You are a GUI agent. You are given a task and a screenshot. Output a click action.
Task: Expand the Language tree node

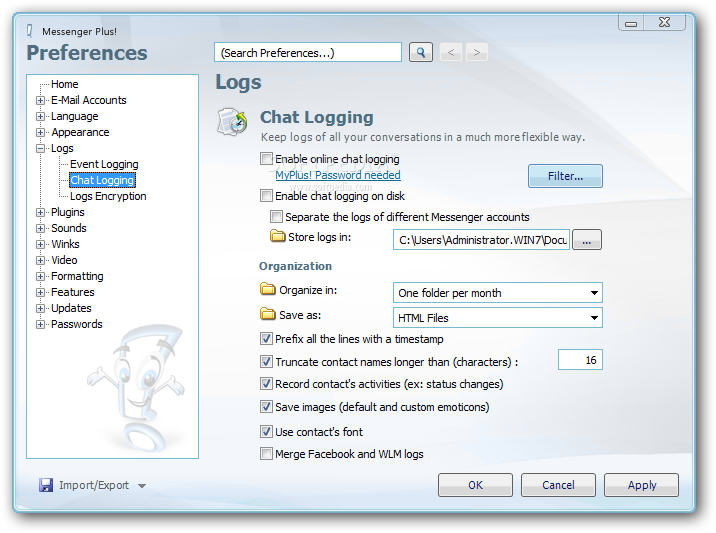41,116
